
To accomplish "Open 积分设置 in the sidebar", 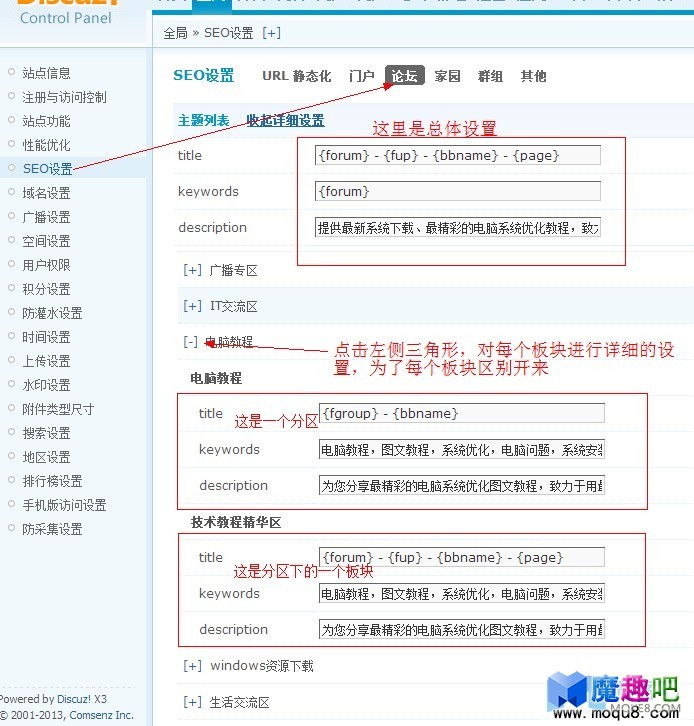I will click(x=46, y=289).
